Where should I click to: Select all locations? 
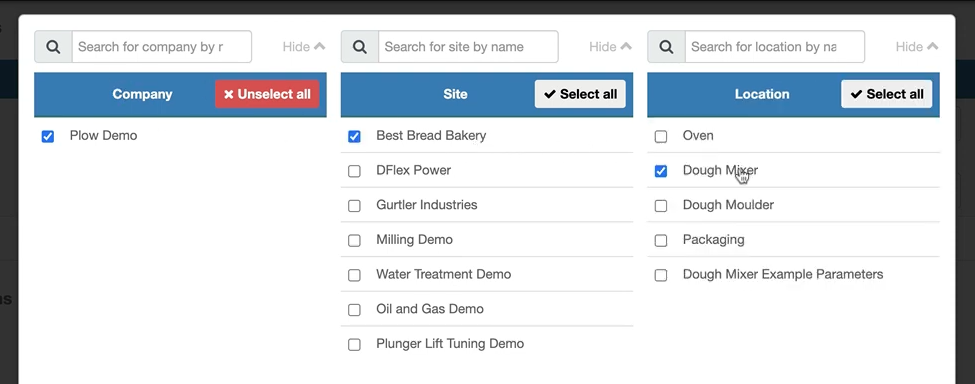point(887,94)
